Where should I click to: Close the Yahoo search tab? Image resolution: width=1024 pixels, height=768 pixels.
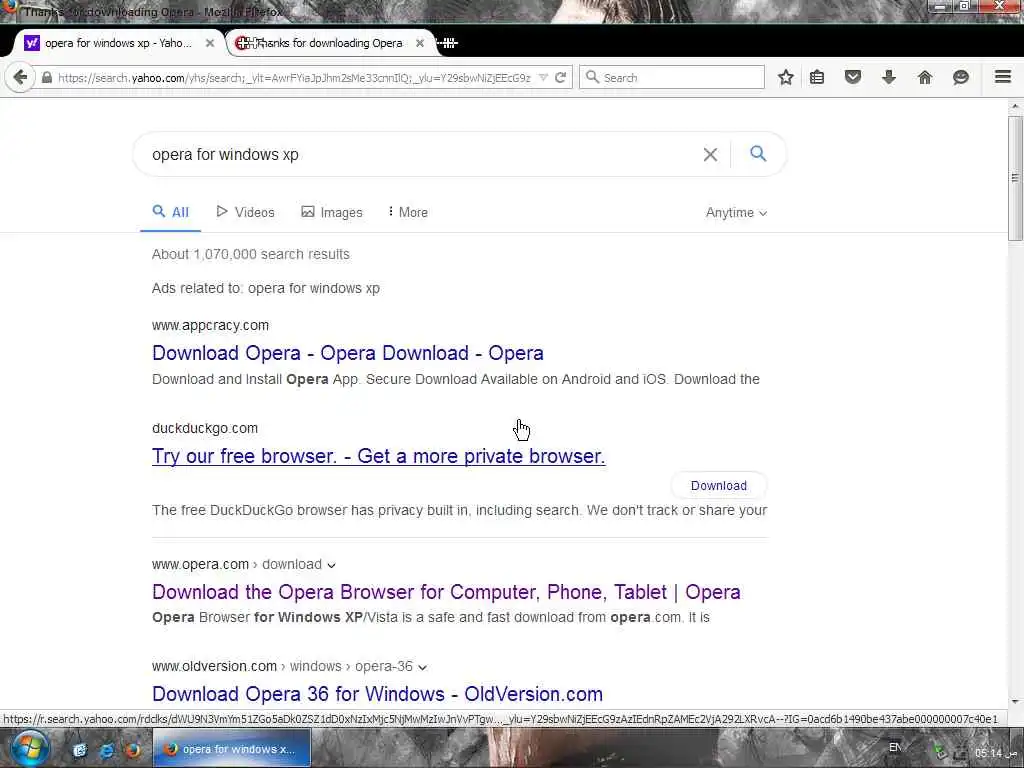point(210,43)
